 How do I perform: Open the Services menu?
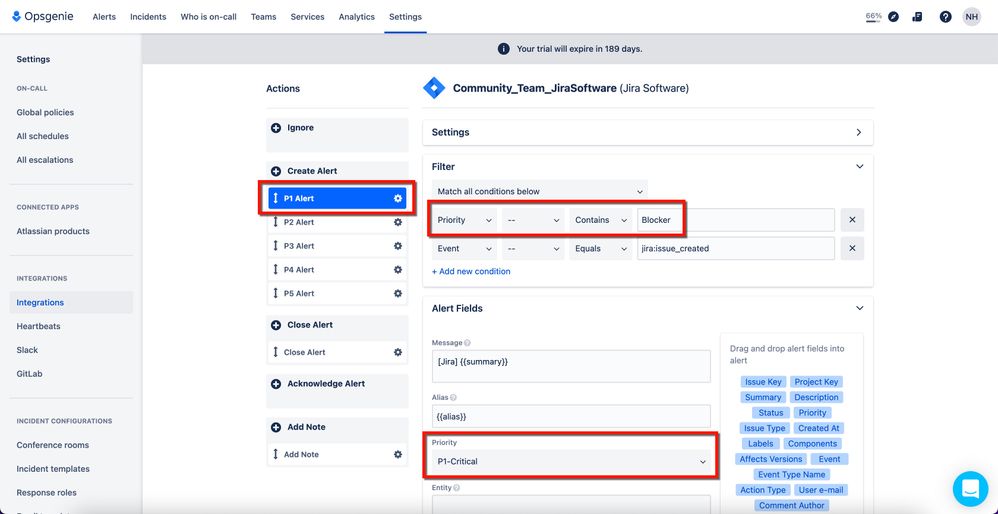[x=307, y=17]
